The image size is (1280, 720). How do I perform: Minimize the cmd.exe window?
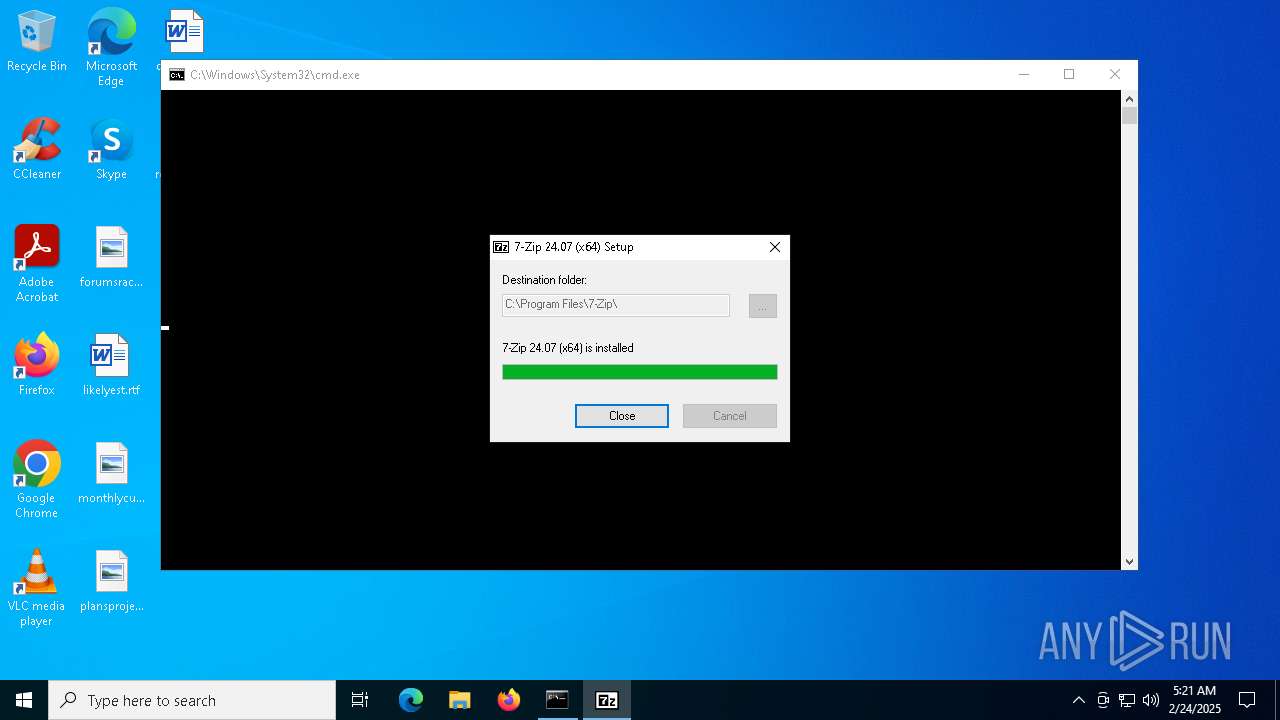[x=1023, y=75]
